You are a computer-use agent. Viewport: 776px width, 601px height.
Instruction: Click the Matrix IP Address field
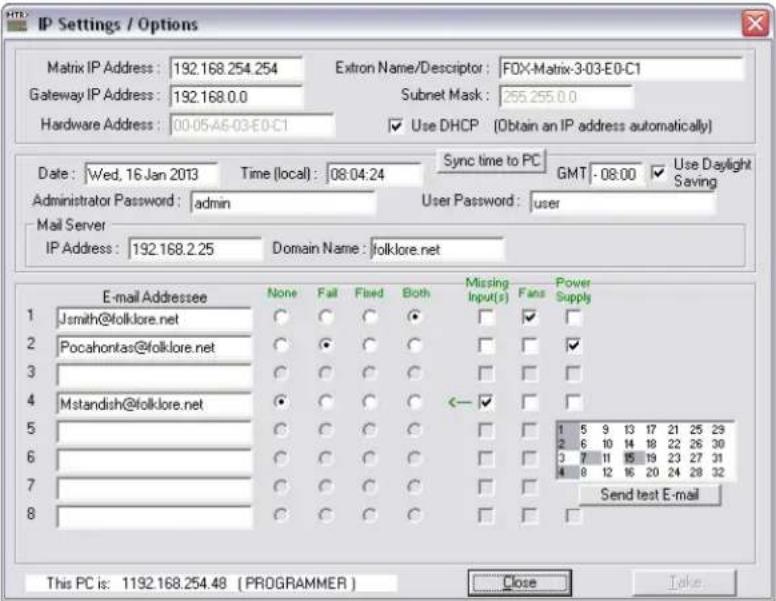236,68
